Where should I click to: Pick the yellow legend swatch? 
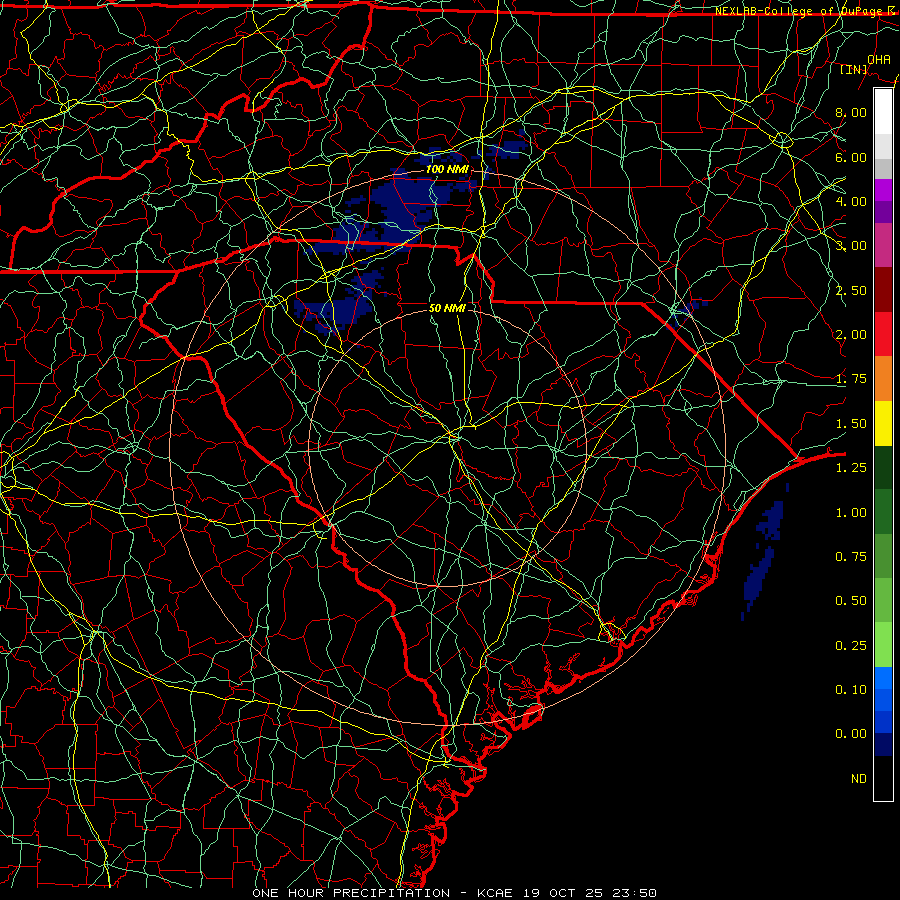[883, 423]
